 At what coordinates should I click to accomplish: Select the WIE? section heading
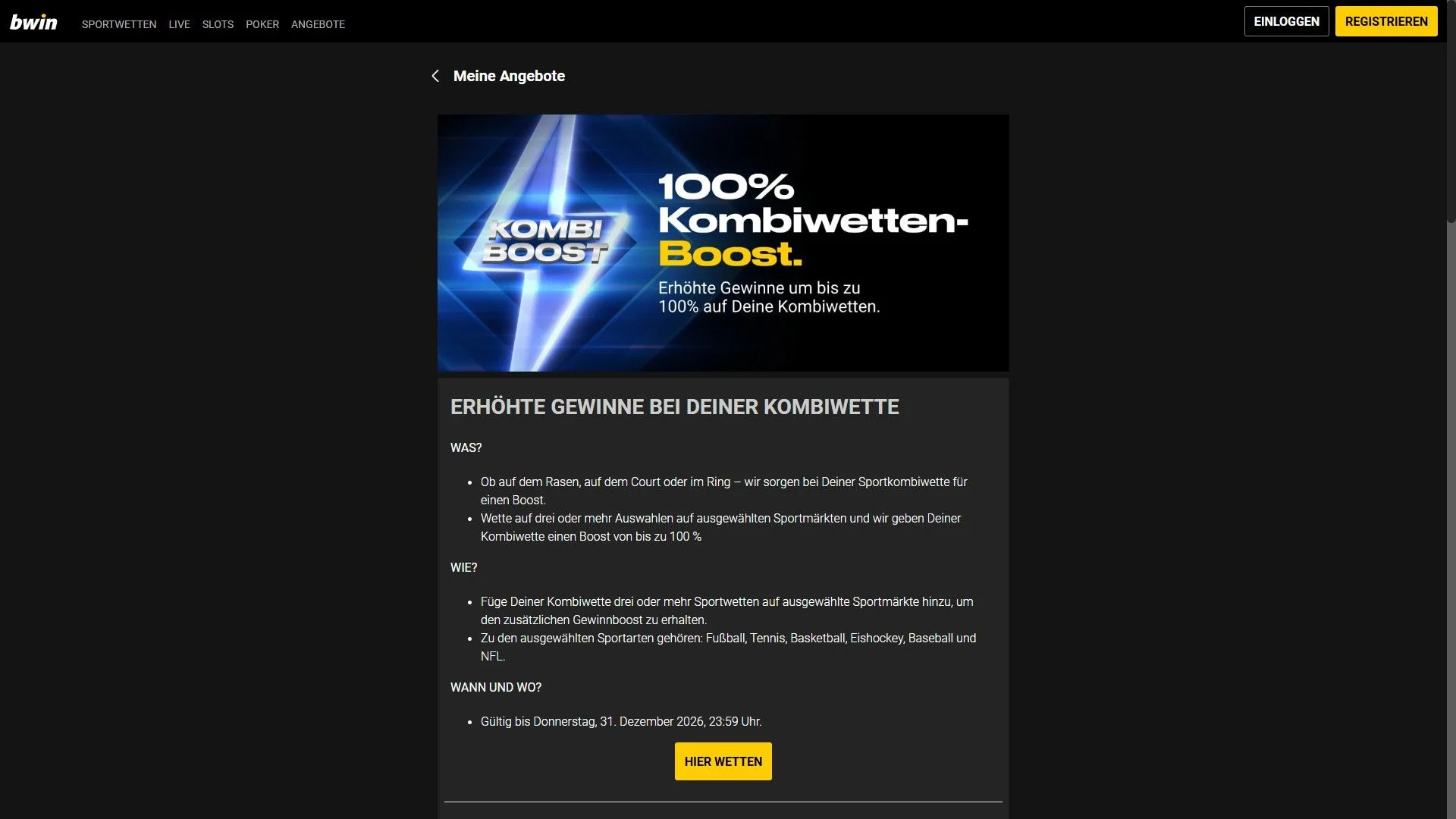464,567
